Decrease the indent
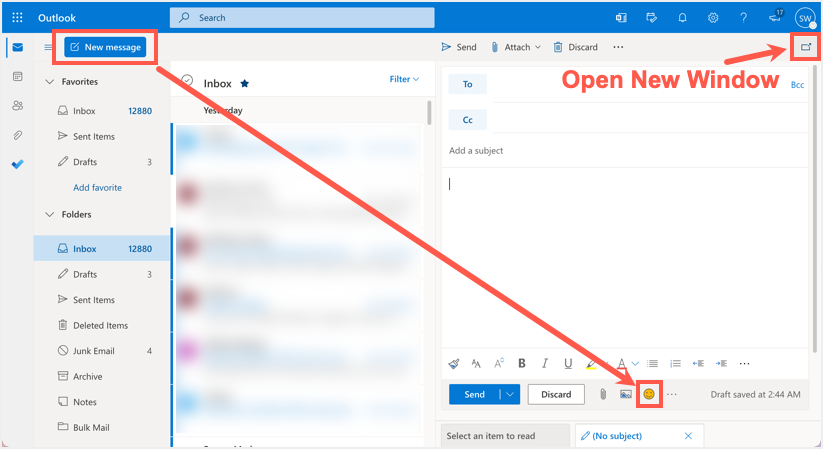 pos(698,363)
